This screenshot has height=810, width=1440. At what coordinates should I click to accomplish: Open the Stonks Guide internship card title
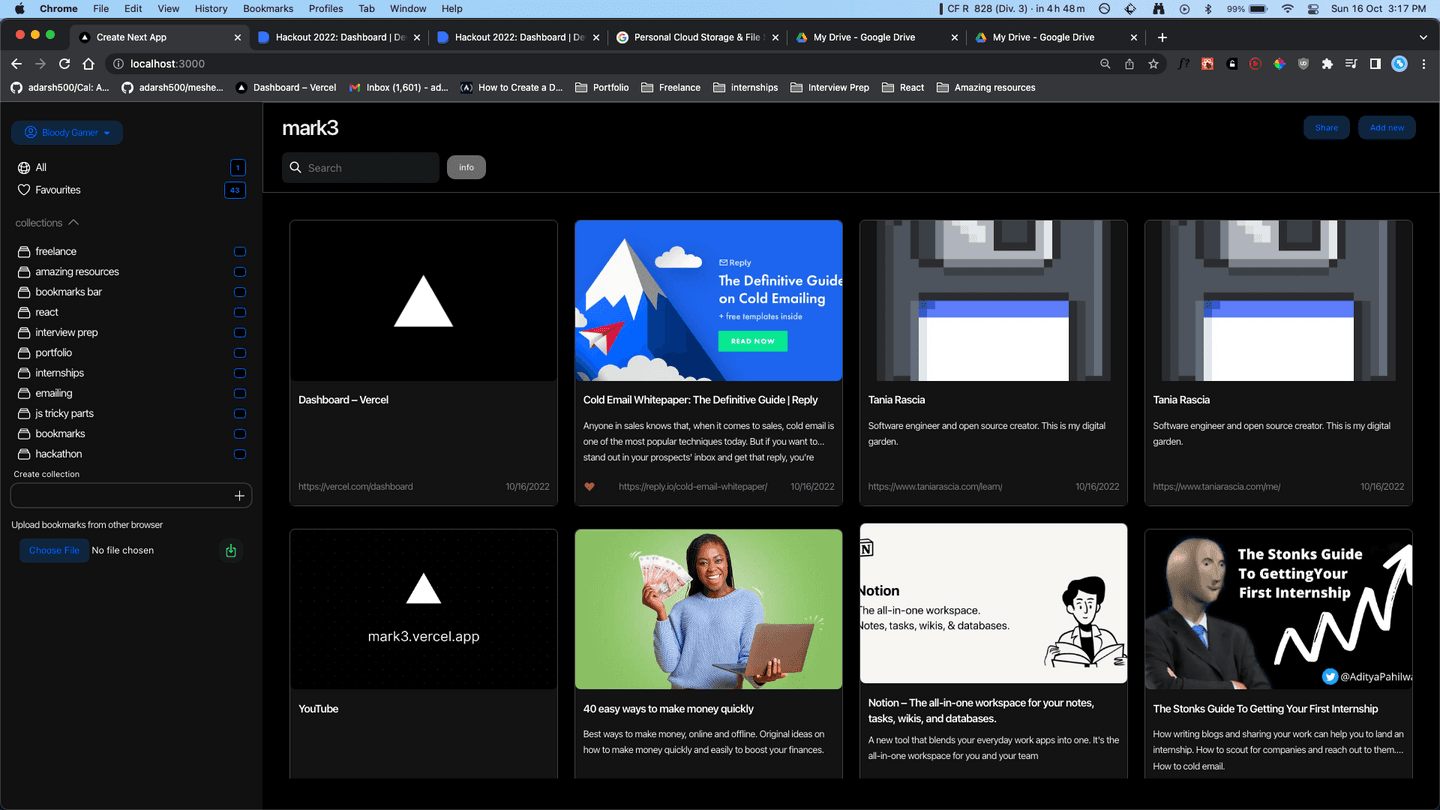click(x=1265, y=709)
